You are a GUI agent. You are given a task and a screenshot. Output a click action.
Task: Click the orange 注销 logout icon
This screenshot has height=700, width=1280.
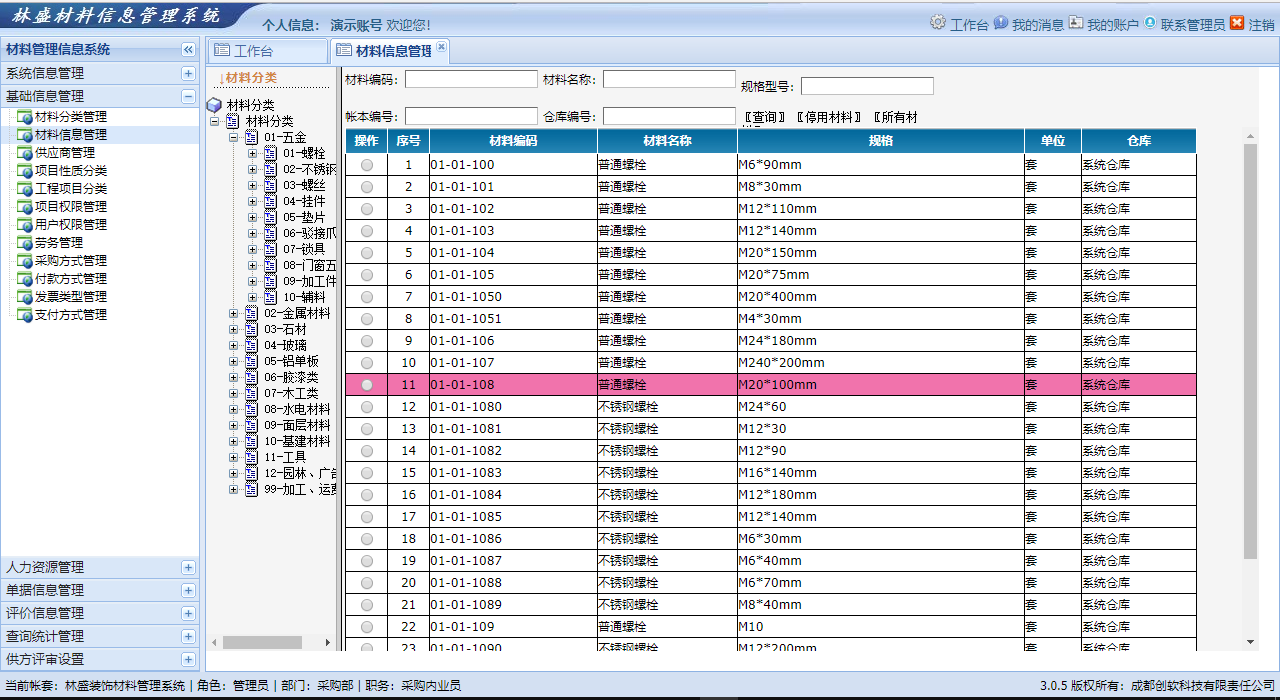[1237, 23]
